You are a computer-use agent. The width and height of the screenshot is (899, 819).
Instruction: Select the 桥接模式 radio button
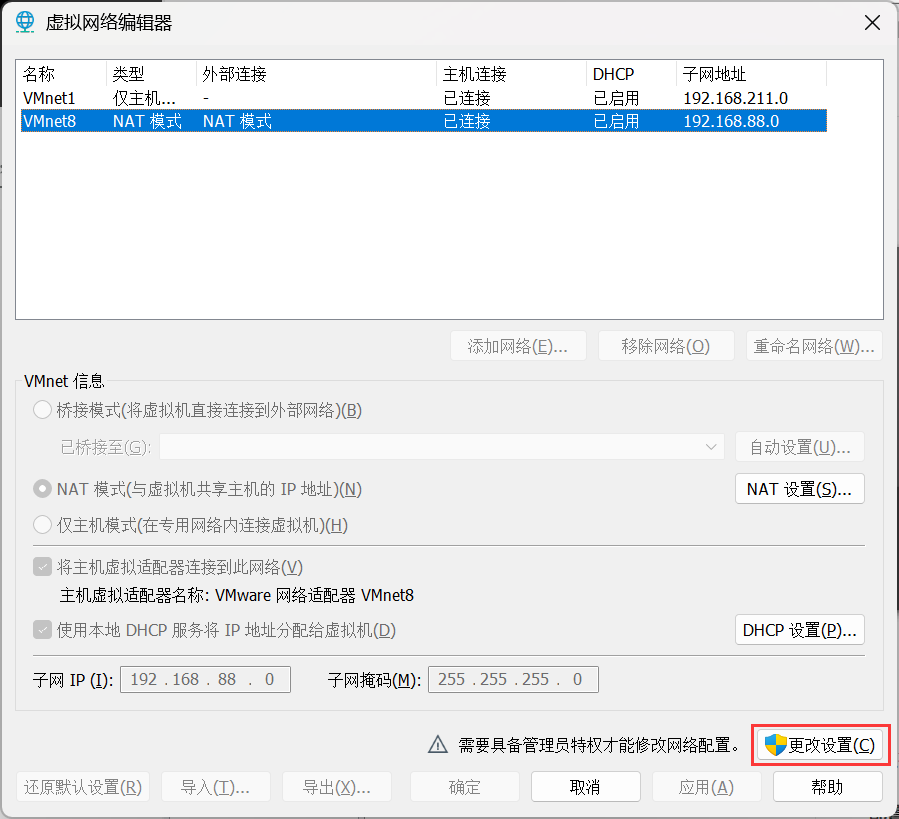[42, 410]
